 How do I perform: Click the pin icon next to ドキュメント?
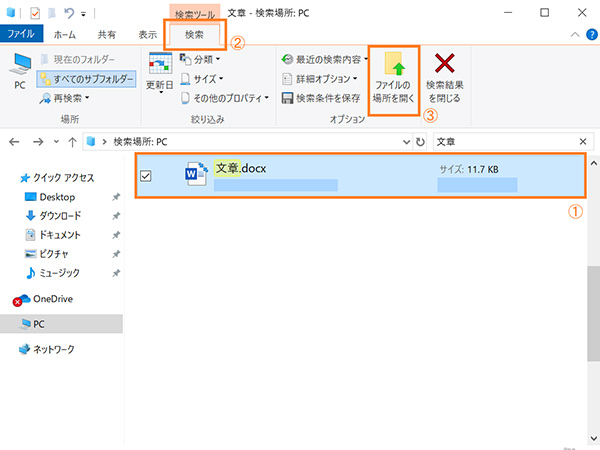point(116,235)
